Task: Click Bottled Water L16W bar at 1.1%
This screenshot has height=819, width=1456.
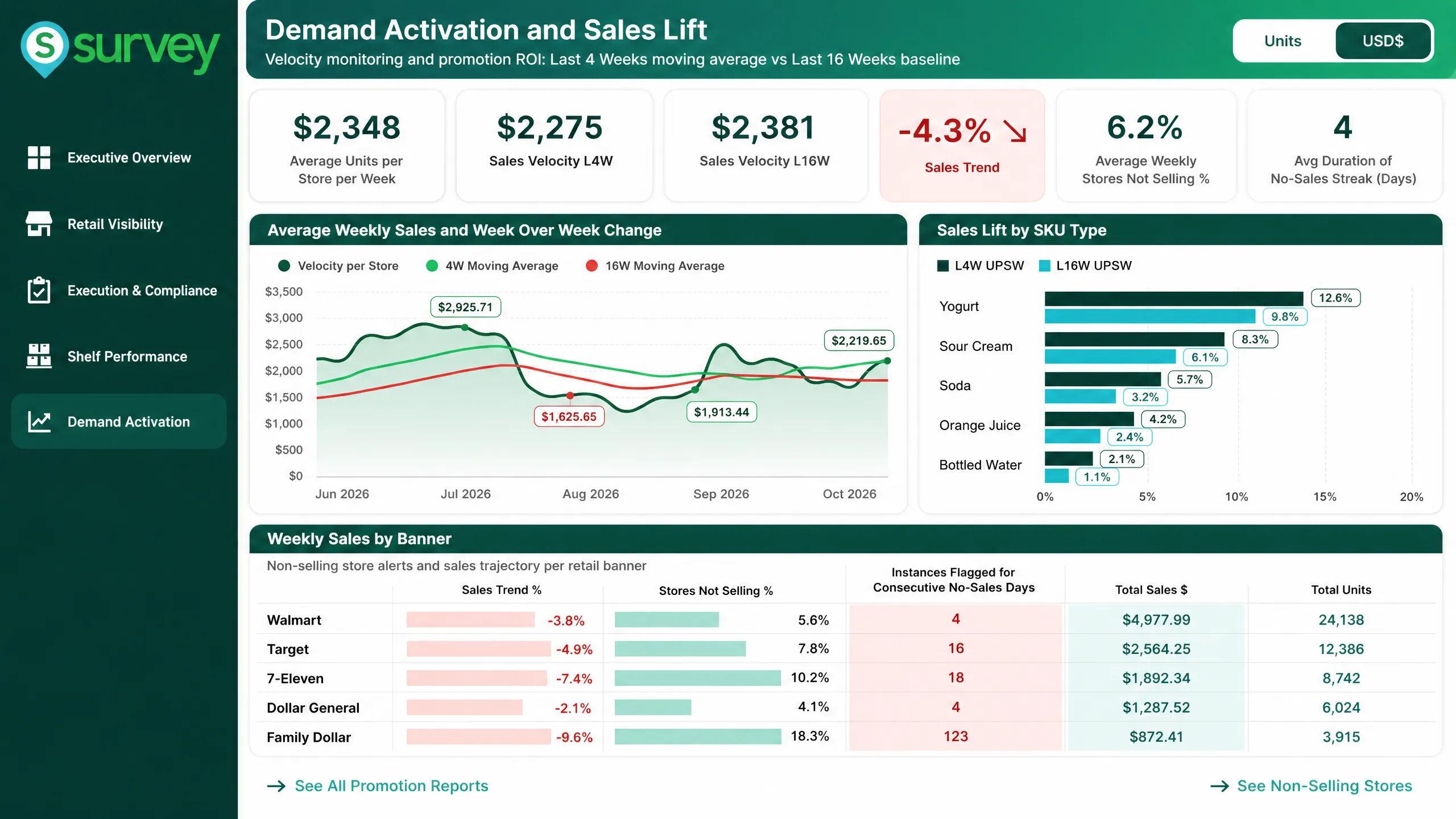Action: click(x=1057, y=476)
